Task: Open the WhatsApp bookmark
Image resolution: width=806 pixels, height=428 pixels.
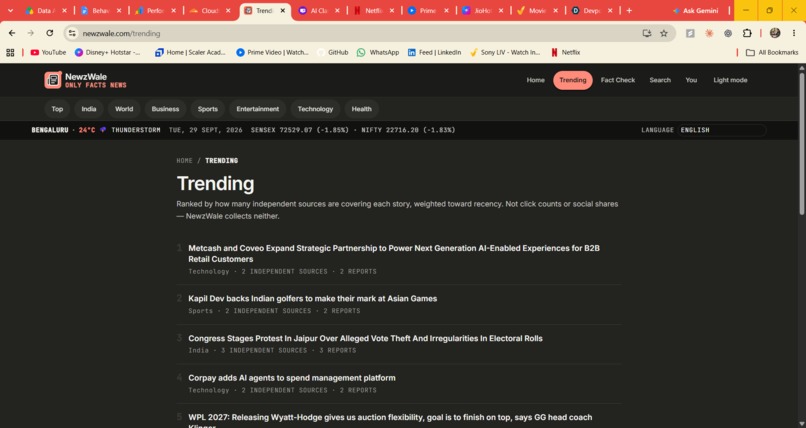Action: tap(378, 52)
